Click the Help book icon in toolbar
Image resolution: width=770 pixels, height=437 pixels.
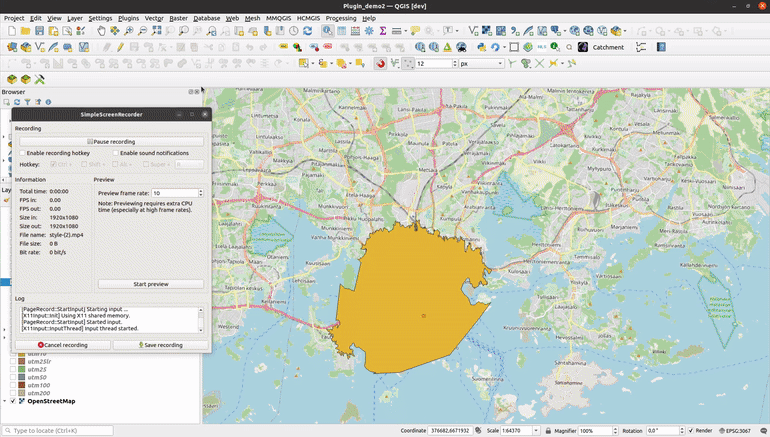click(x=661, y=47)
